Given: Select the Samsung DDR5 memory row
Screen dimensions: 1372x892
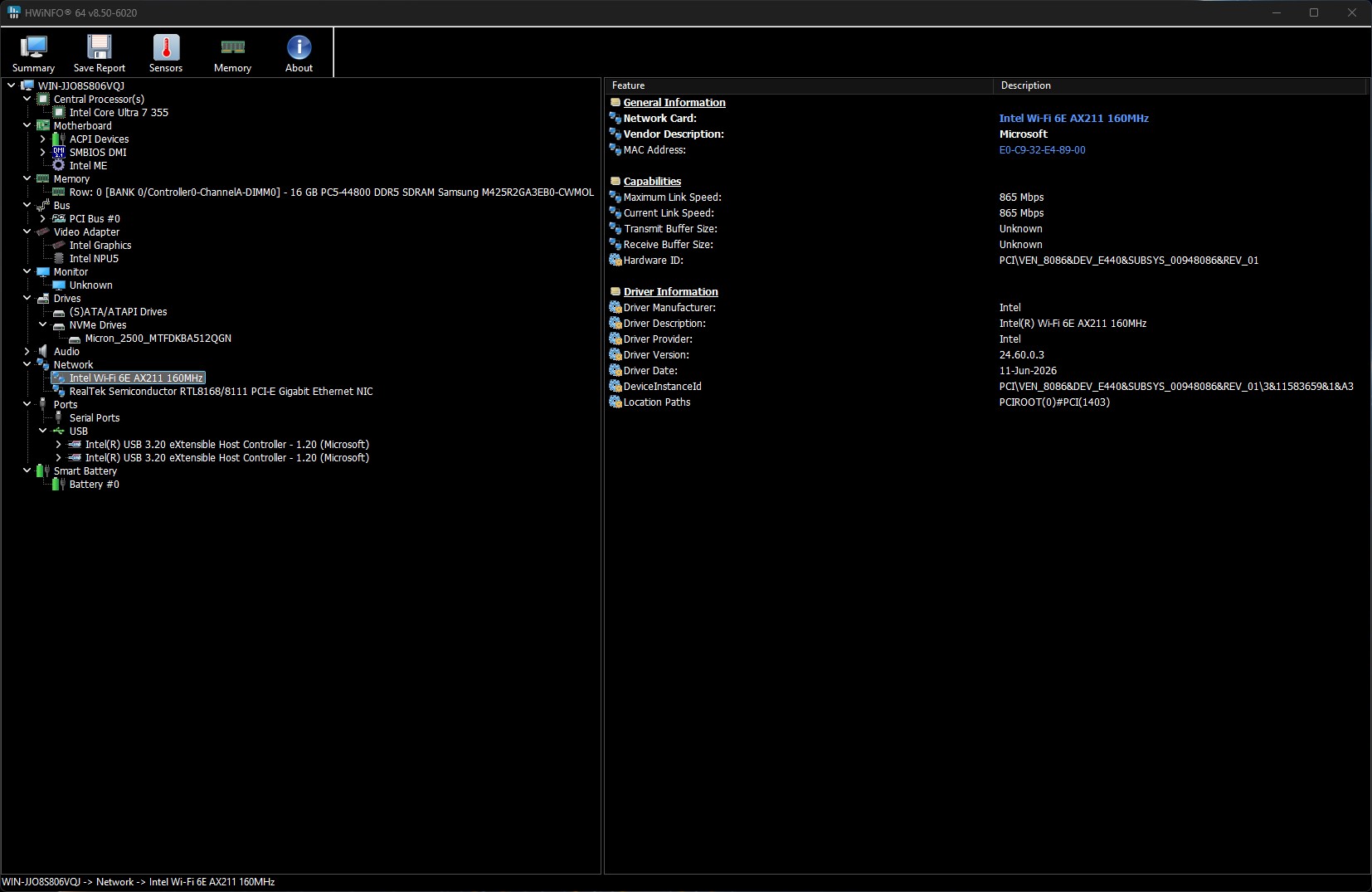Looking at the screenshot, I should 332,192.
